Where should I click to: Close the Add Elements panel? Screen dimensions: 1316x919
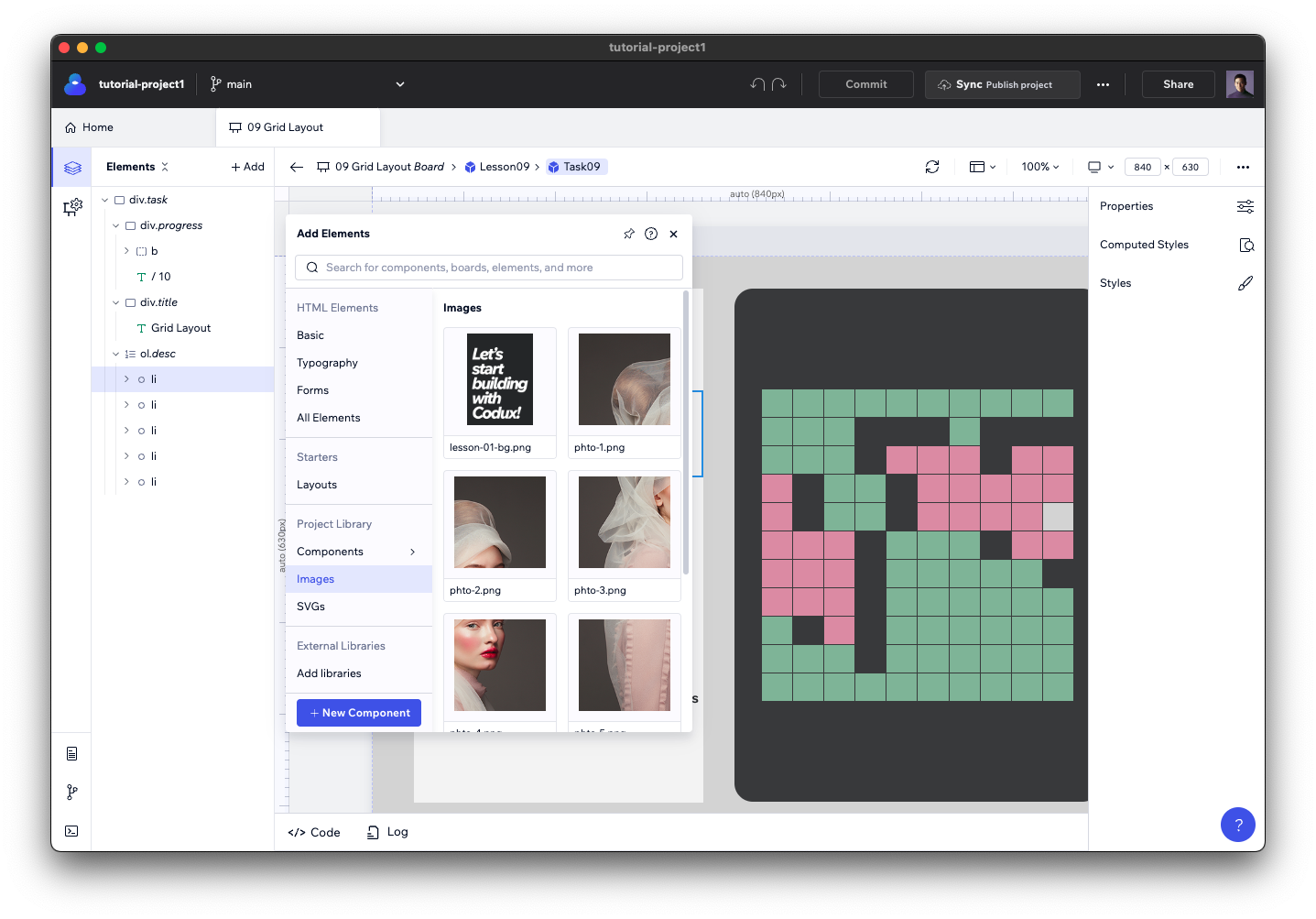click(674, 234)
